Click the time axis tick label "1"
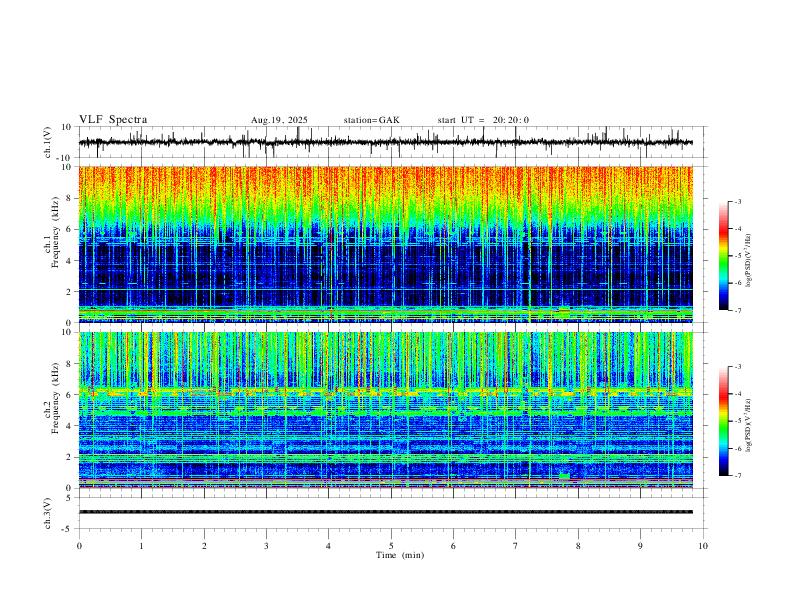Viewport: 792px width, 612px height. (141, 546)
